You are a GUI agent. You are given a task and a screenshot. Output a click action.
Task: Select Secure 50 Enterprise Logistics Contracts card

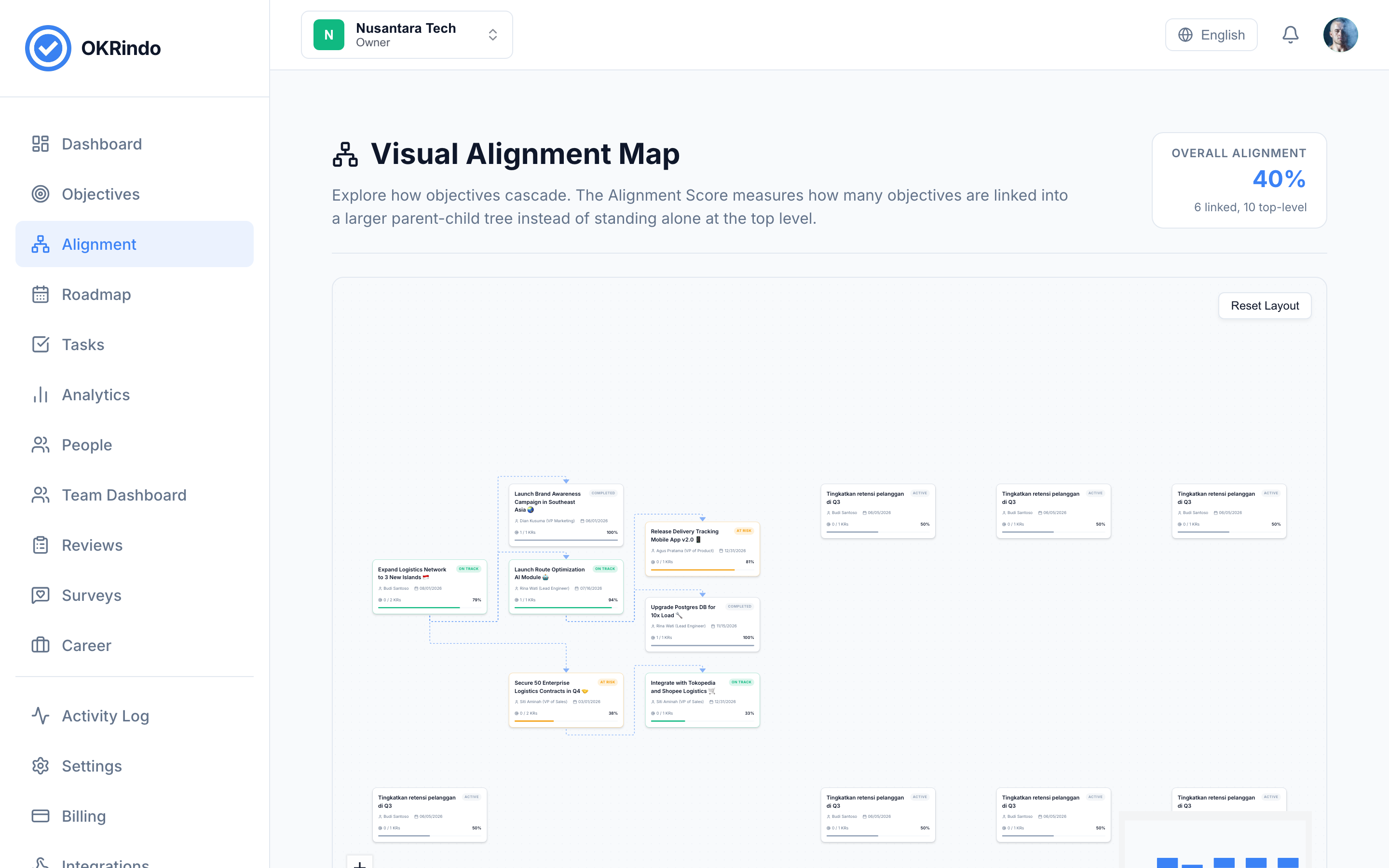tap(566, 700)
